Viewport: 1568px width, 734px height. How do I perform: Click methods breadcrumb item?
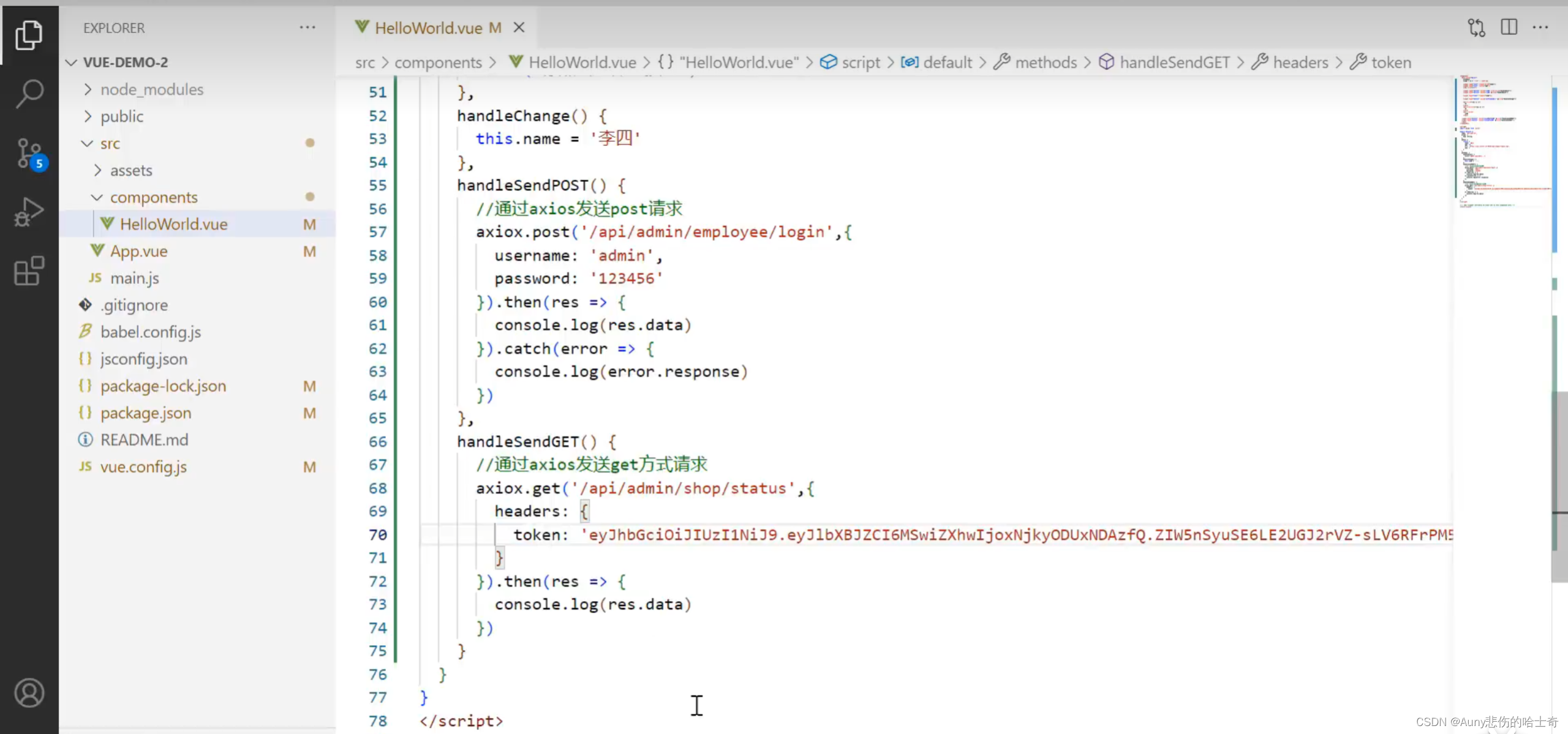1045,62
